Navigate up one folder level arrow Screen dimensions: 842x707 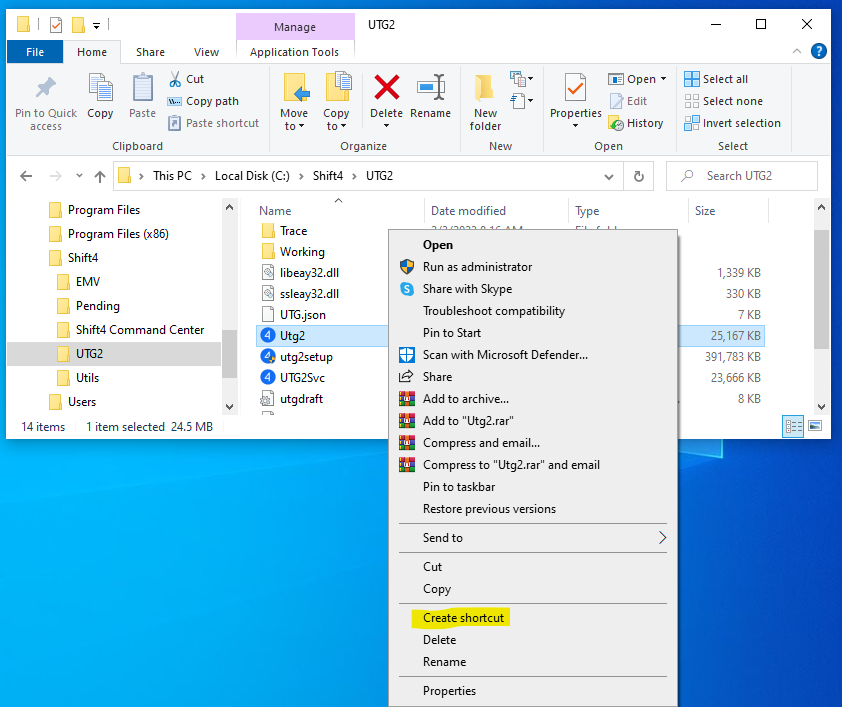(100, 176)
